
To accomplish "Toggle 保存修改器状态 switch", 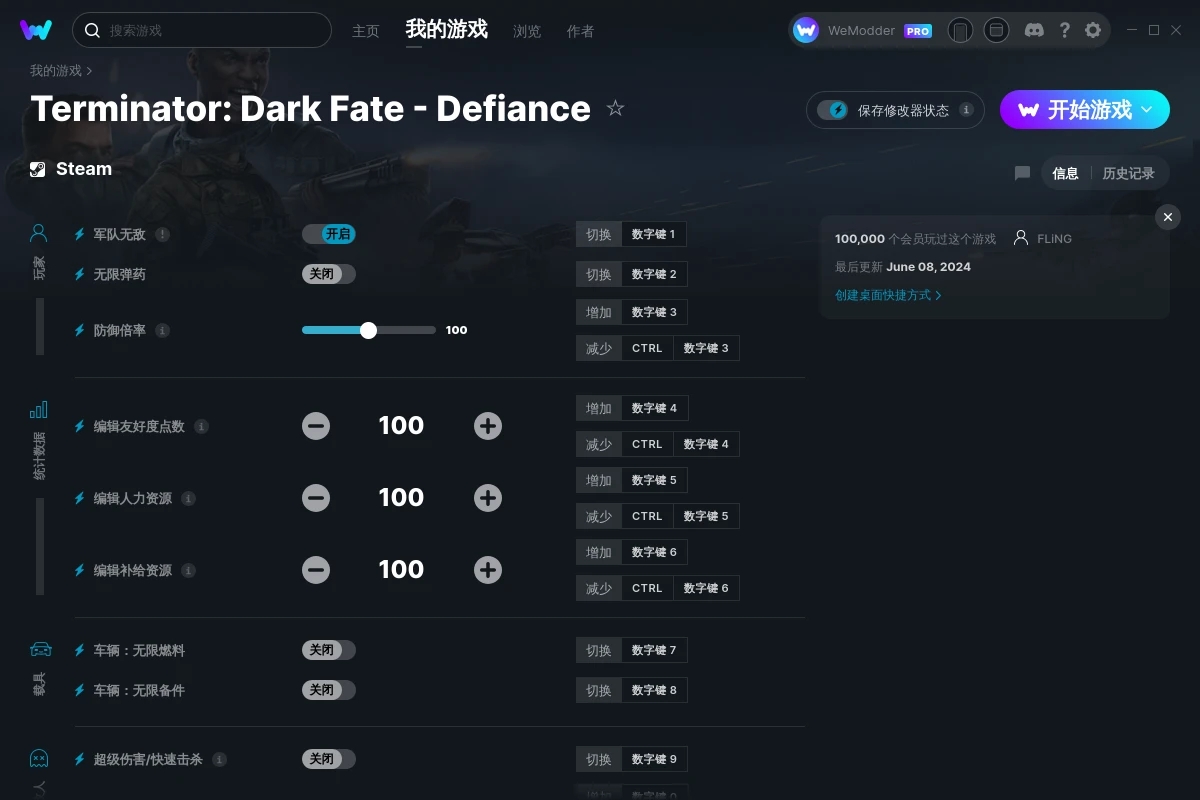I will pyautogui.click(x=832, y=110).
